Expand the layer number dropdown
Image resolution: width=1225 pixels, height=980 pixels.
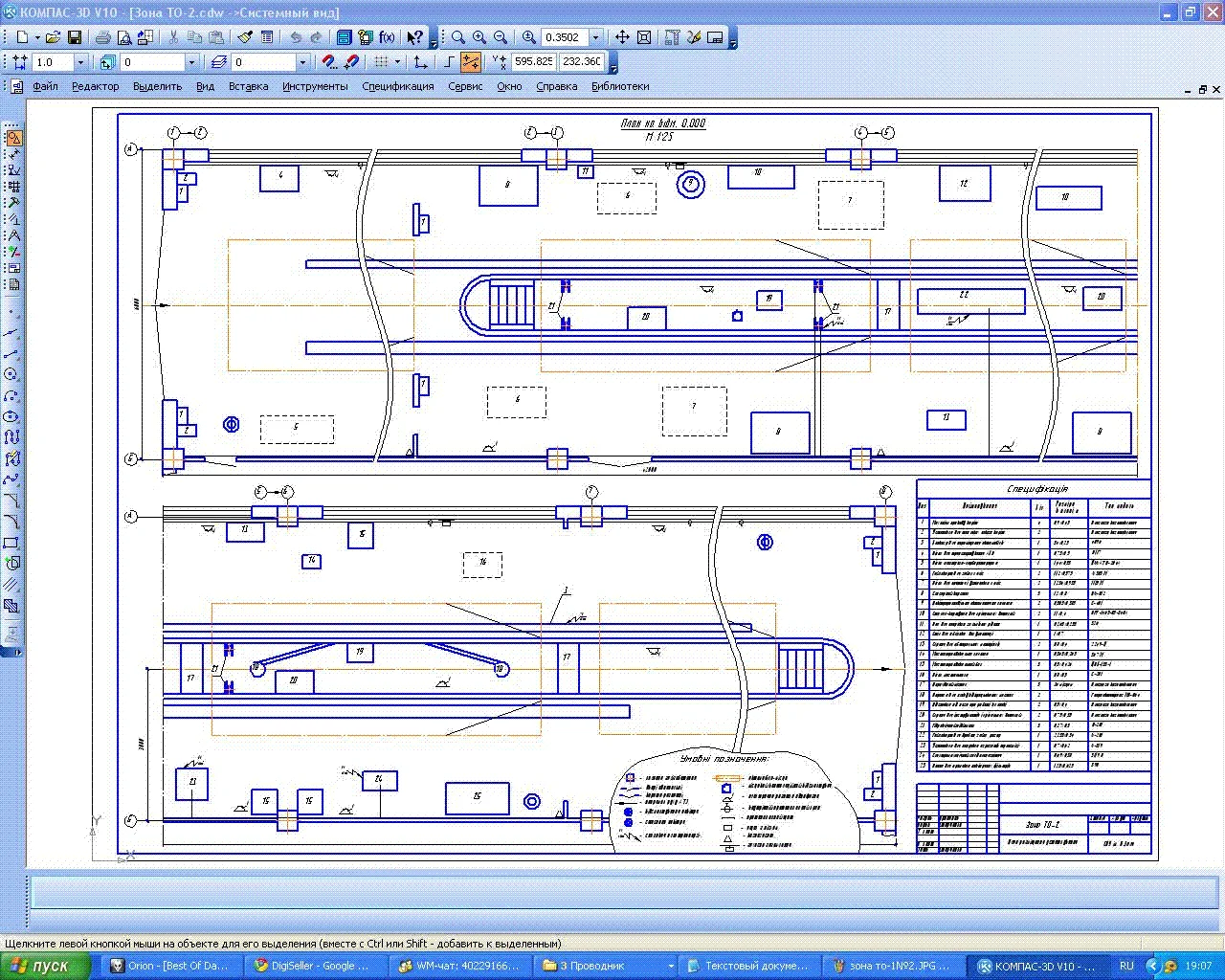click(x=302, y=62)
